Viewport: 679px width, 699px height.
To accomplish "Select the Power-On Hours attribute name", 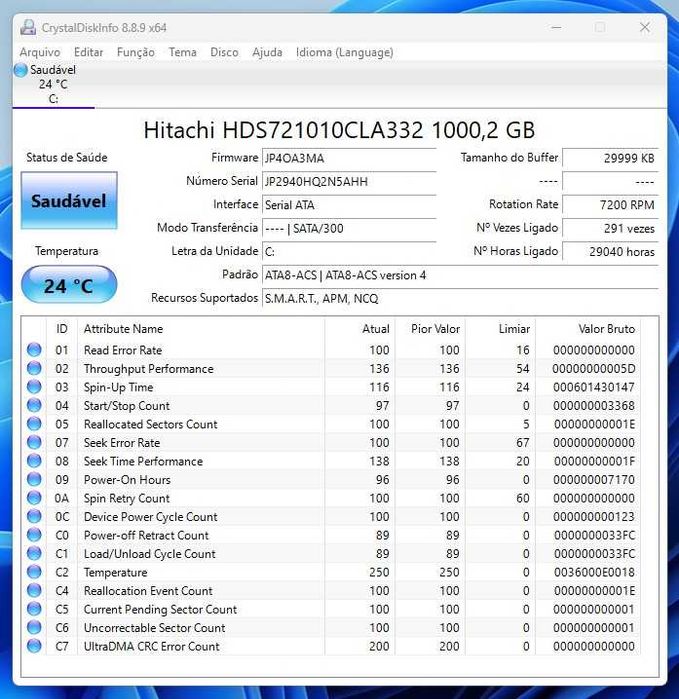I will (x=127, y=480).
